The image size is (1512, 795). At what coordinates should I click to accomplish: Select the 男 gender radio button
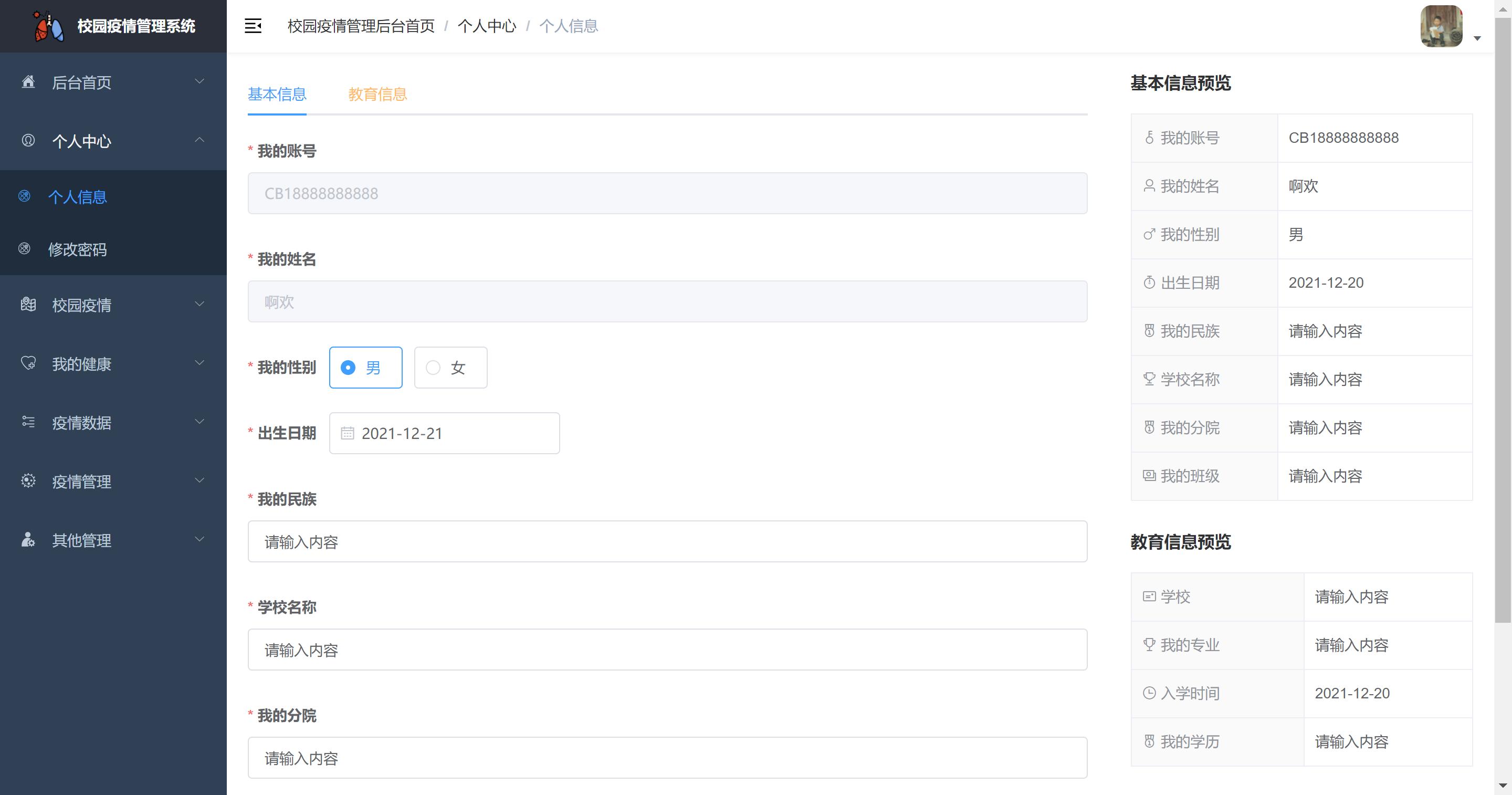click(348, 368)
